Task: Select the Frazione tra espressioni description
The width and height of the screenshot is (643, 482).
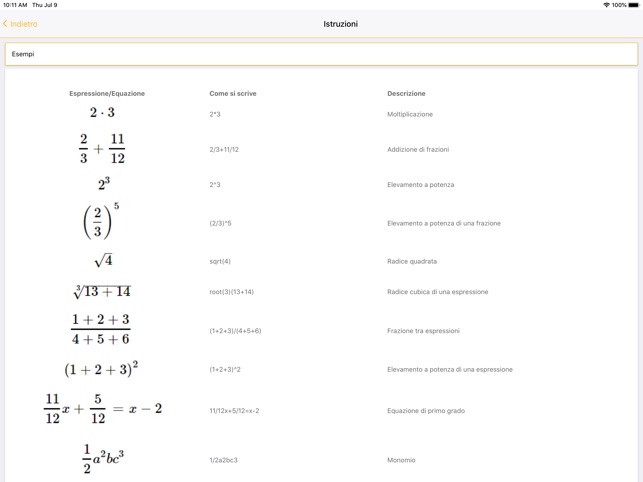Action: (x=424, y=331)
